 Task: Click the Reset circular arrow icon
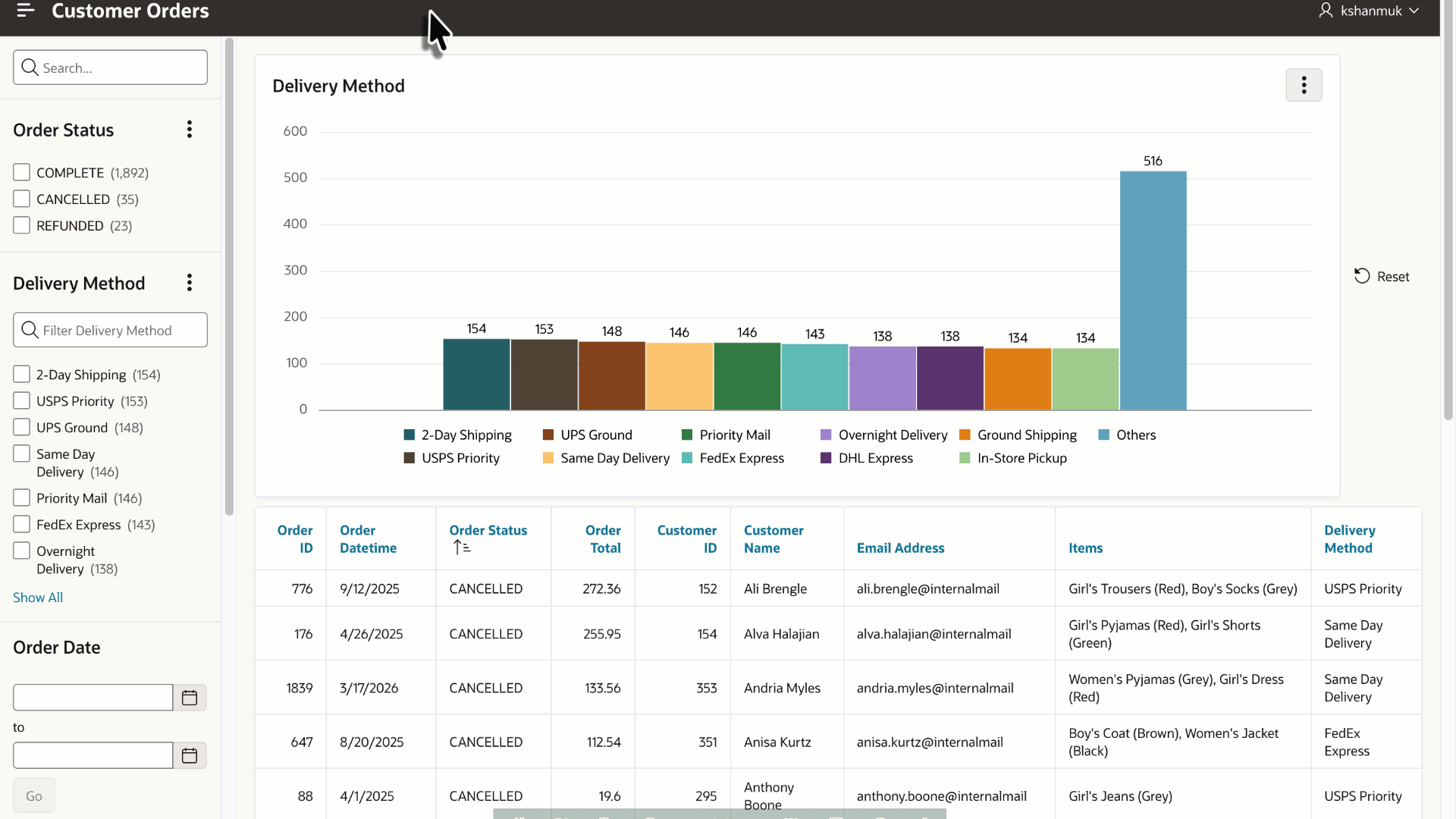click(1362, 276)
